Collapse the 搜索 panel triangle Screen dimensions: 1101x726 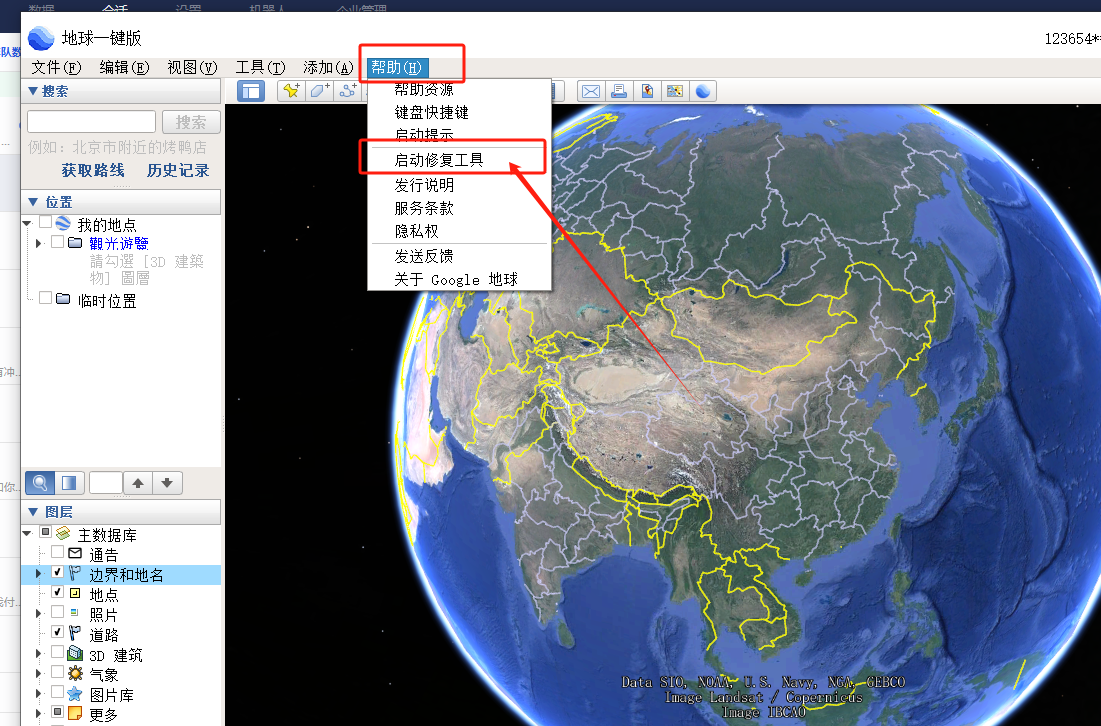(32, 91)
